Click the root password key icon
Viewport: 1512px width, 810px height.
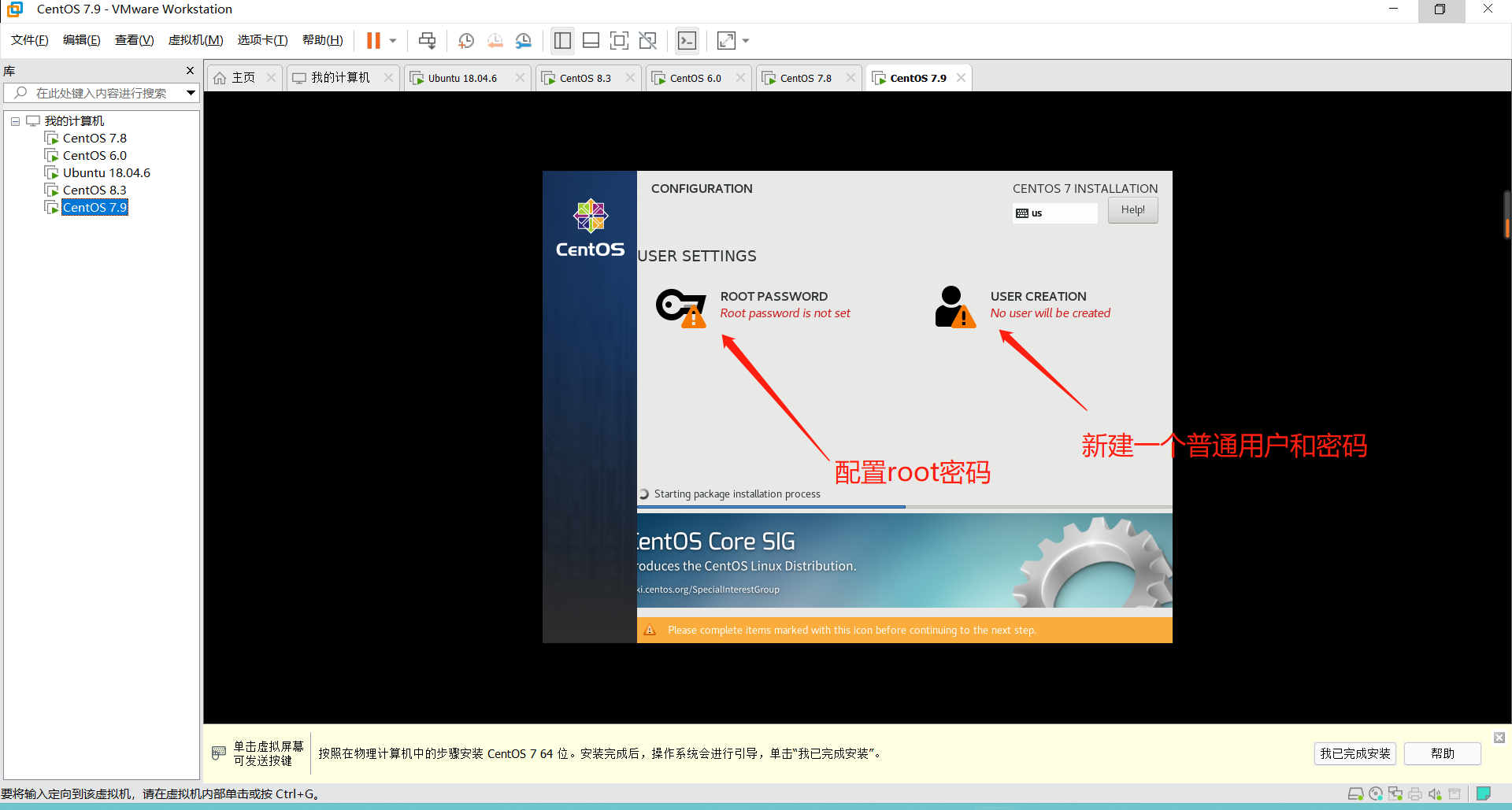coord(680,307)
